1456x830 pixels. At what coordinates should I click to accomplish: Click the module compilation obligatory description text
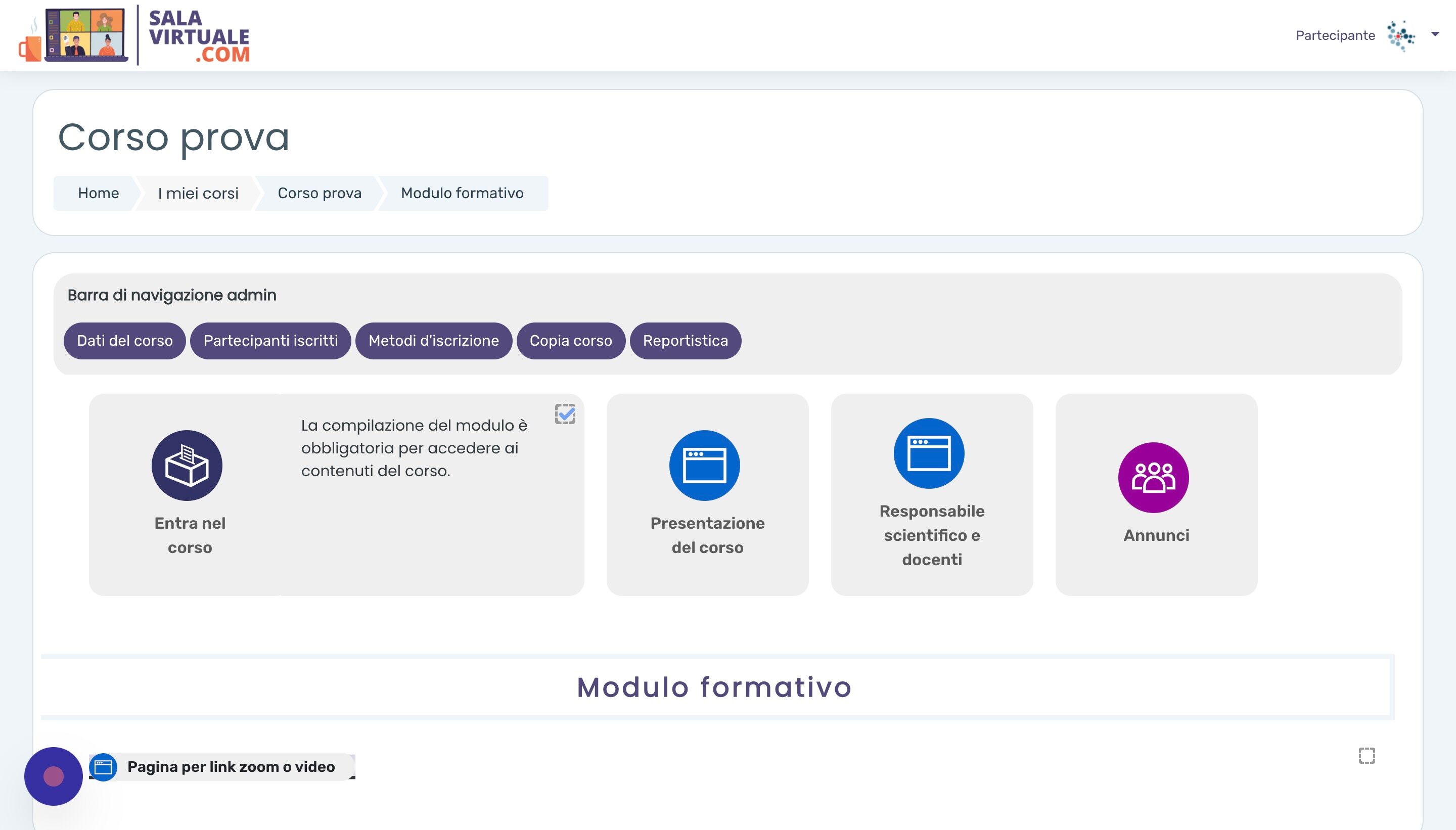(415, 448)
